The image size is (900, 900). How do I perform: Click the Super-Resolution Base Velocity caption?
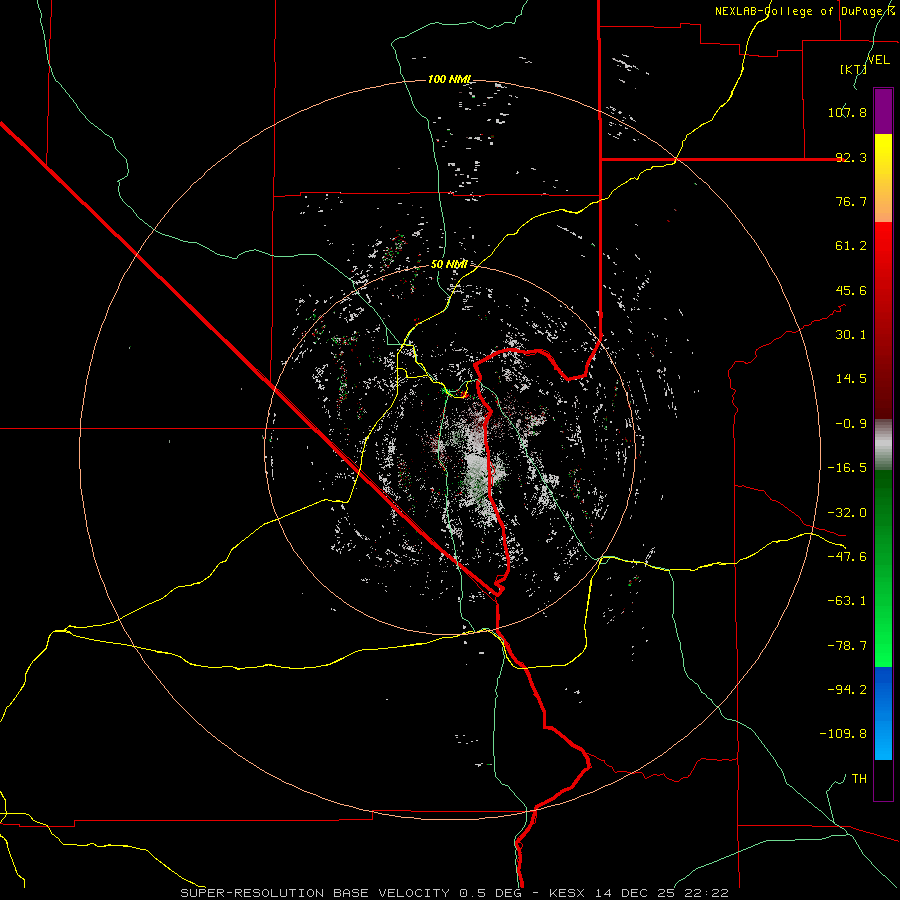[x=455, y=893]
